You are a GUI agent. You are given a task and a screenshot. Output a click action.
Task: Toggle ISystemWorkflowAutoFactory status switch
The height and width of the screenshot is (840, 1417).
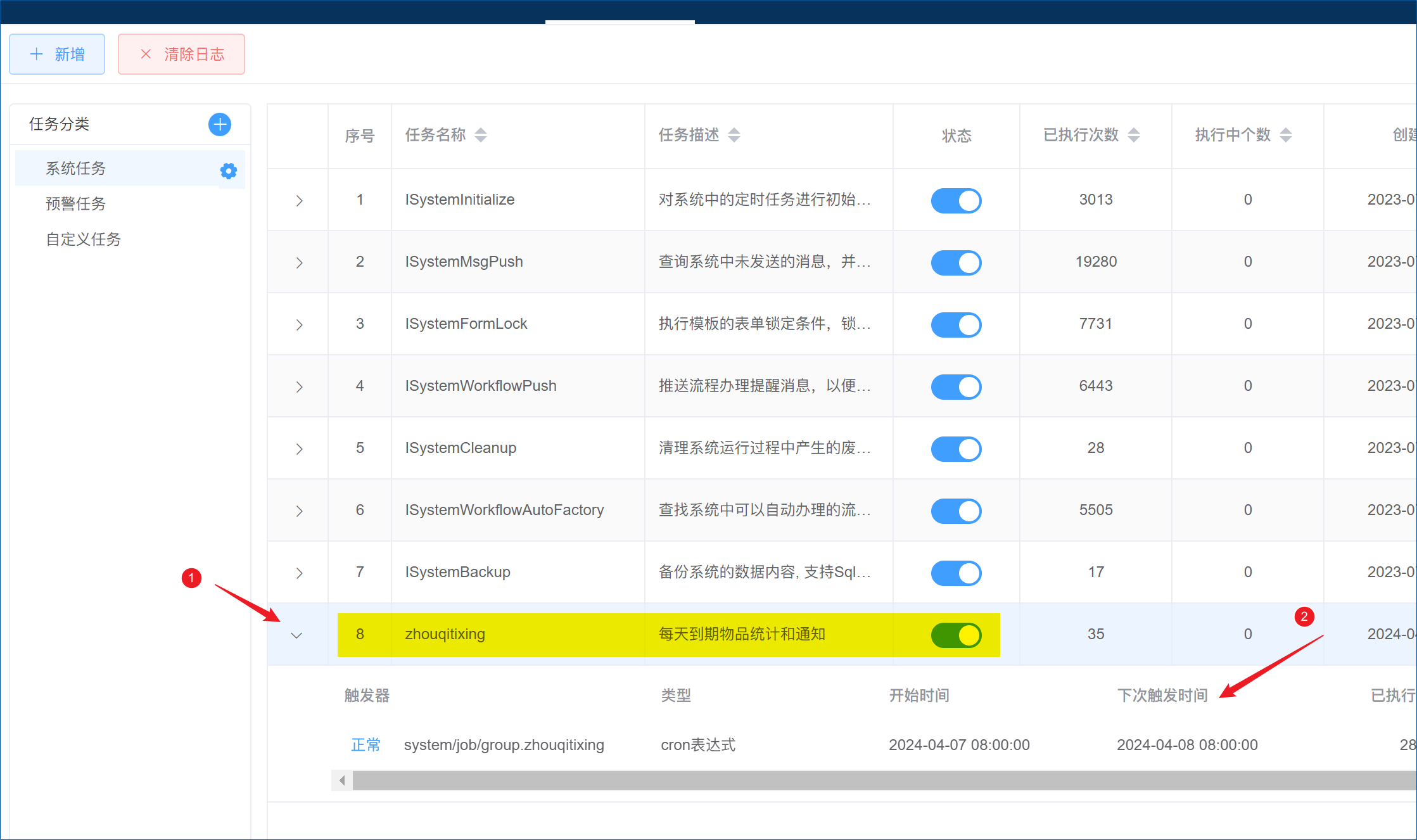(x=956, y=511)
